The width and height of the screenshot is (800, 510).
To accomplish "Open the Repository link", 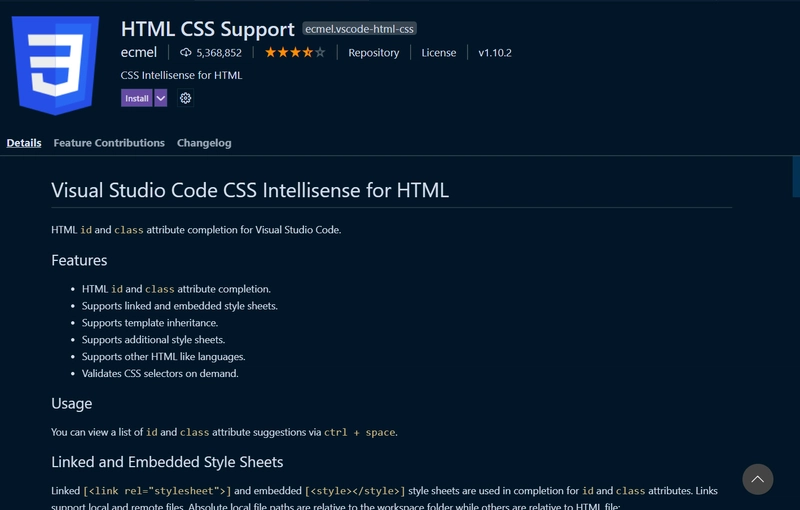I will point(373,53).
